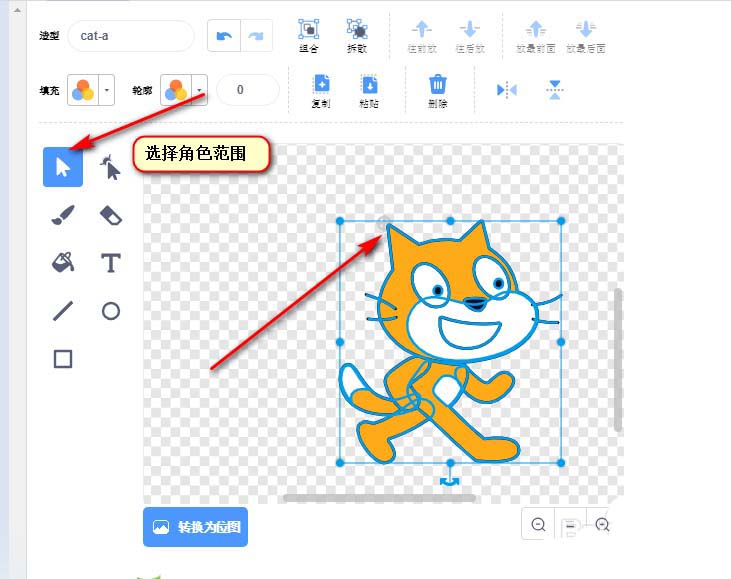Viewport: 731px width, 579px height.
Task: Open the Outline (轮廓) color swatch
Action: (x=176, y=90)
